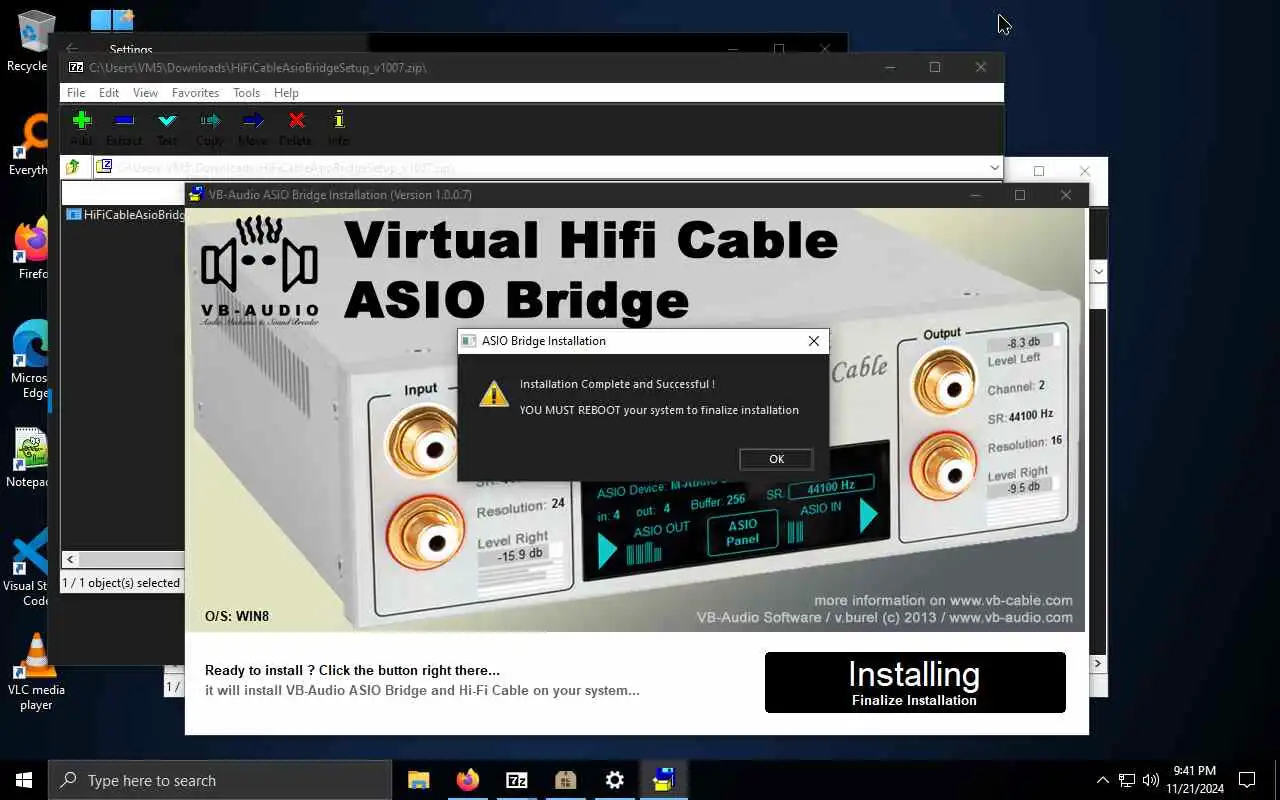Image resolution: width=1280 pixels, height=800 pixels.
Task: Click the Delete icon in 7-Zip toolbar
Action: click(x=296, y=127)
